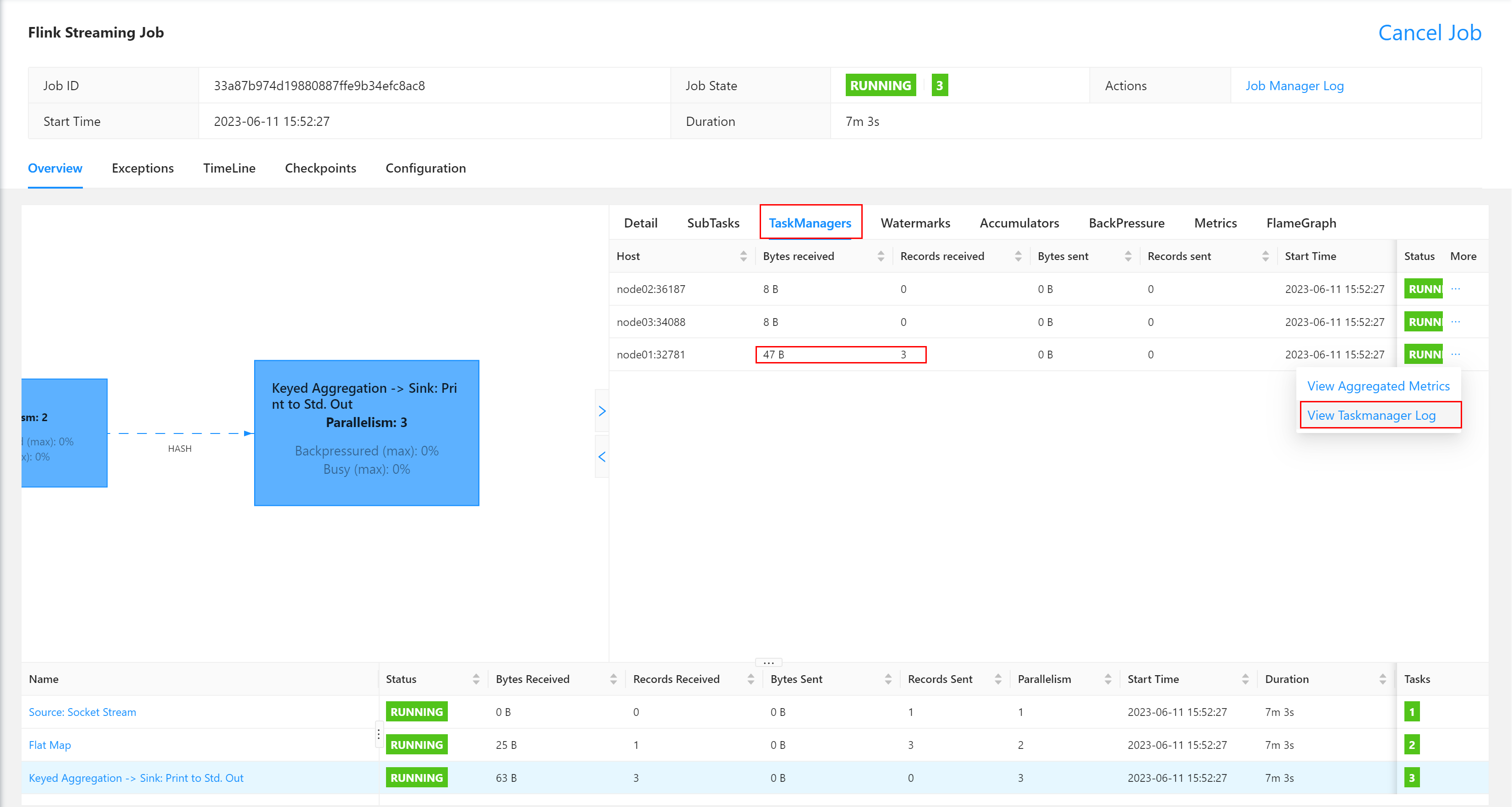
Task: Click vertical dots drag handle beside Flat Map
Action: tap(379, 734)
